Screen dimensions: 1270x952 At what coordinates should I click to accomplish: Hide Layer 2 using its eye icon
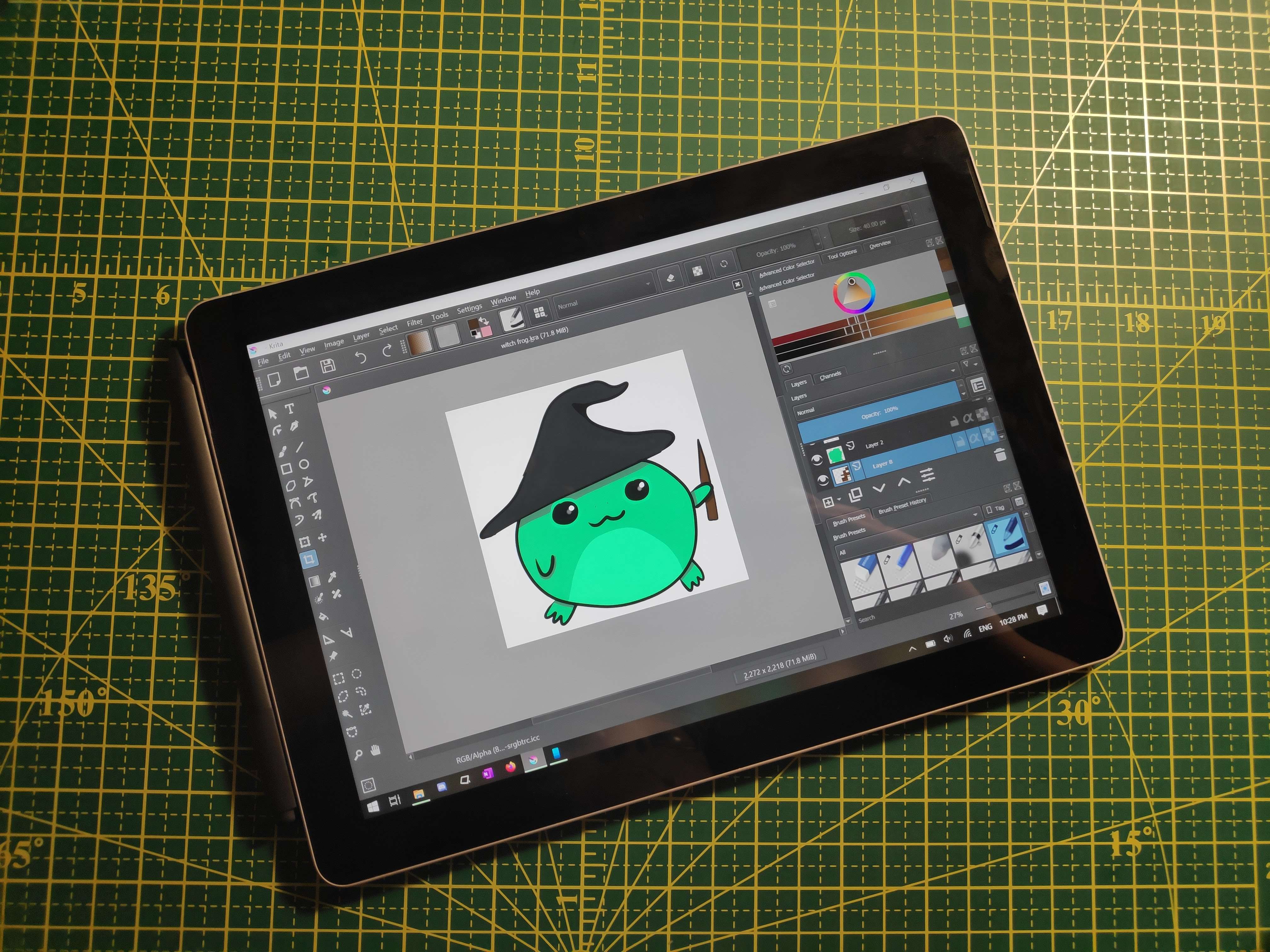coord(816,460)
